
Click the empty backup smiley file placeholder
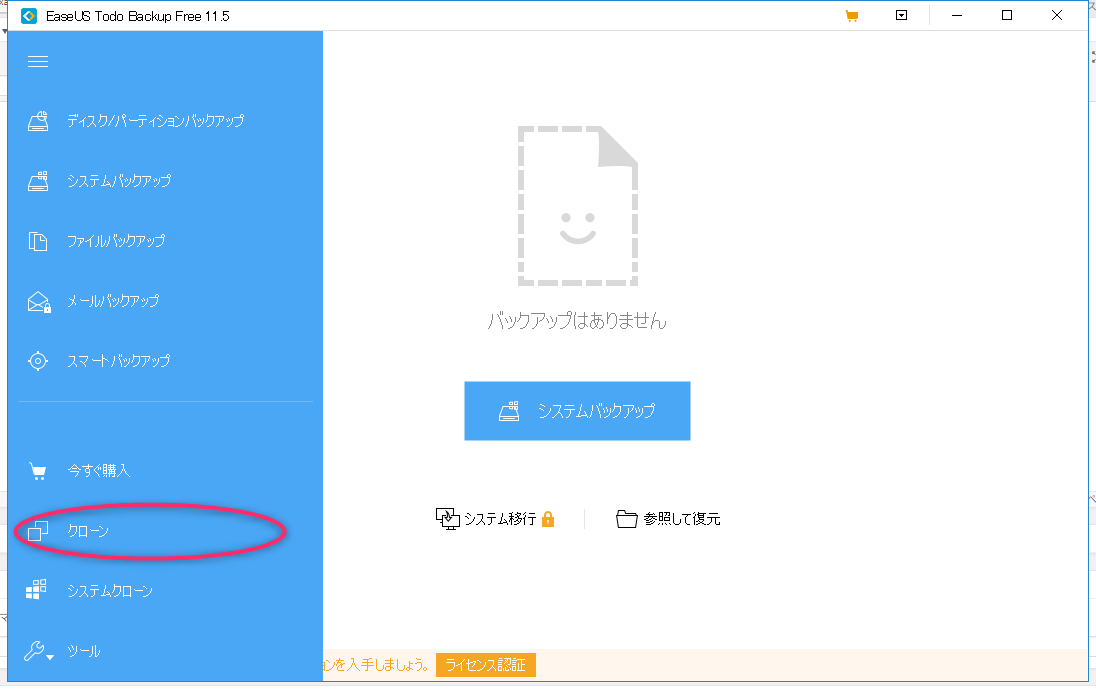point(577,206)
